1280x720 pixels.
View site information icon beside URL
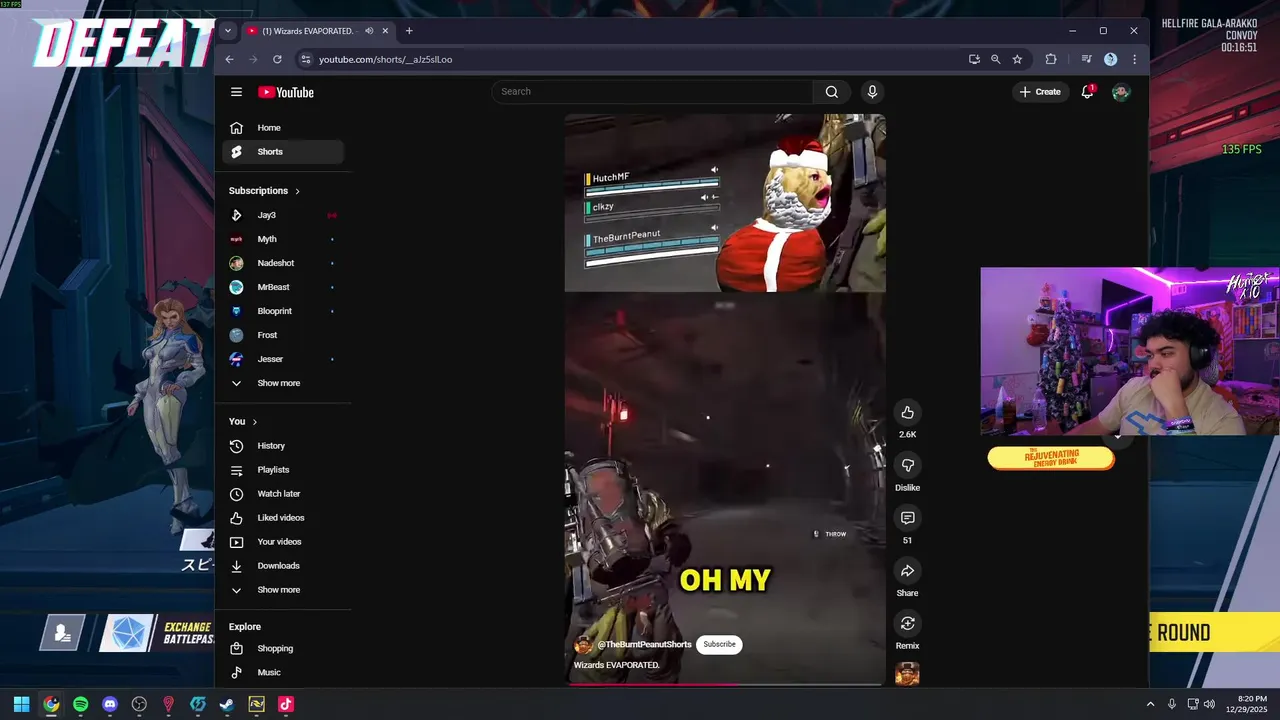(x=306, y=59)
